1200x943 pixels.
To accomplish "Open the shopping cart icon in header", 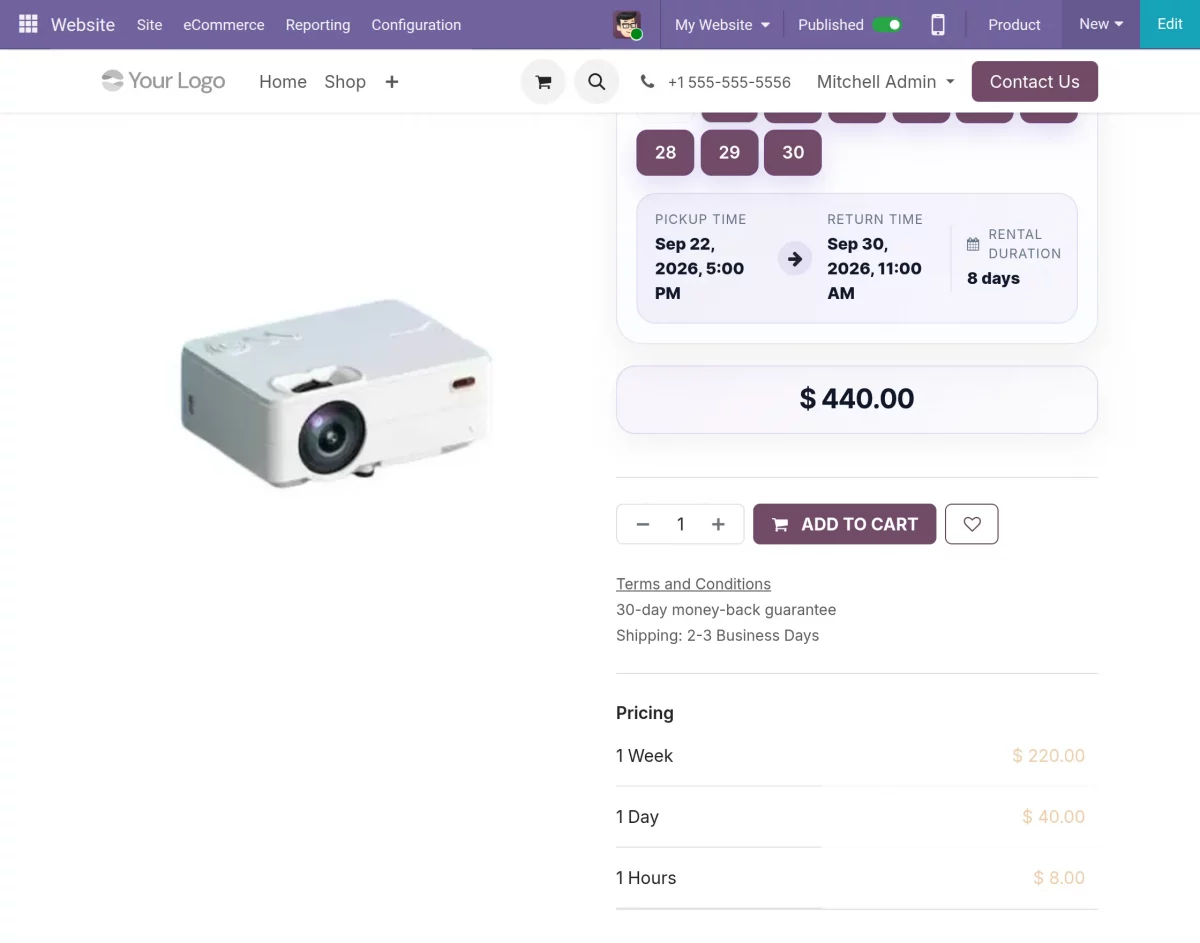I will coord(543,82).
